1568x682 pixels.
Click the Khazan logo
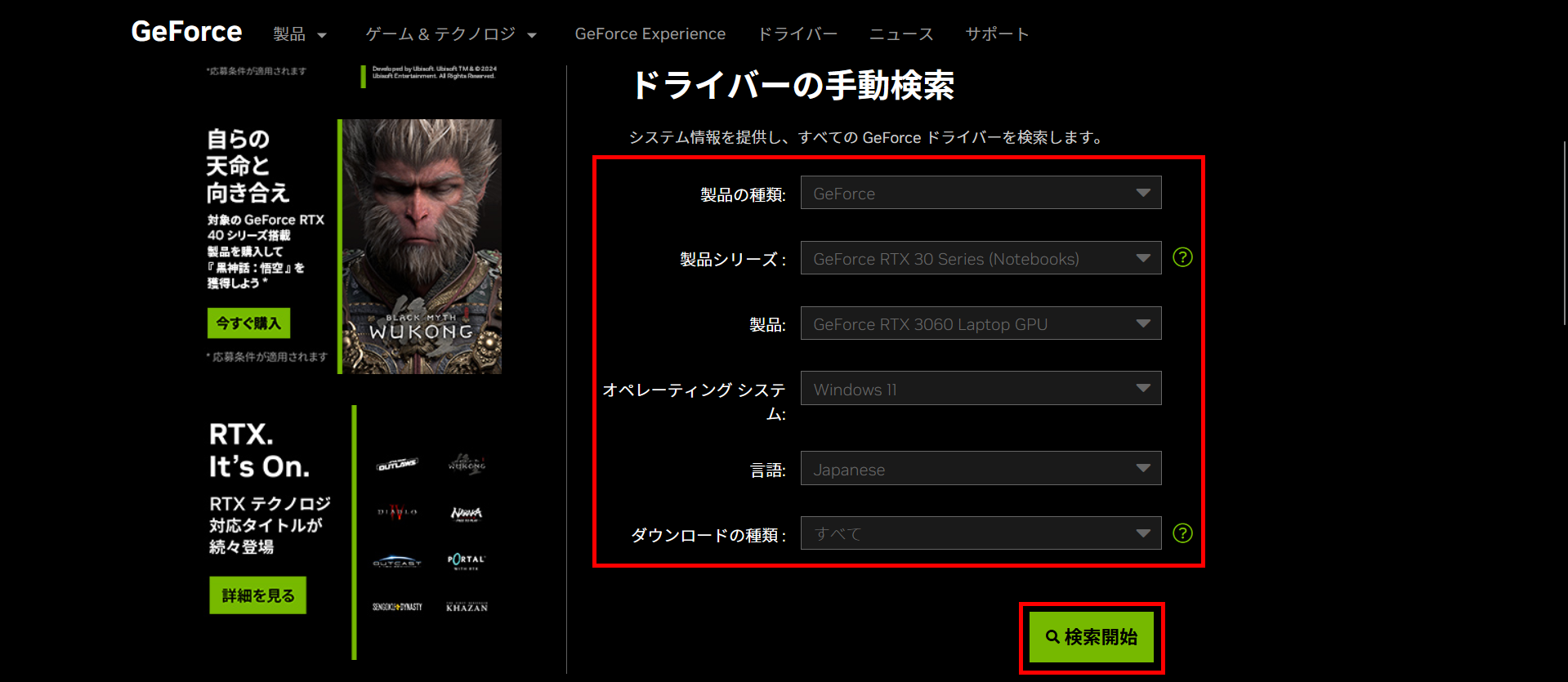467,607
